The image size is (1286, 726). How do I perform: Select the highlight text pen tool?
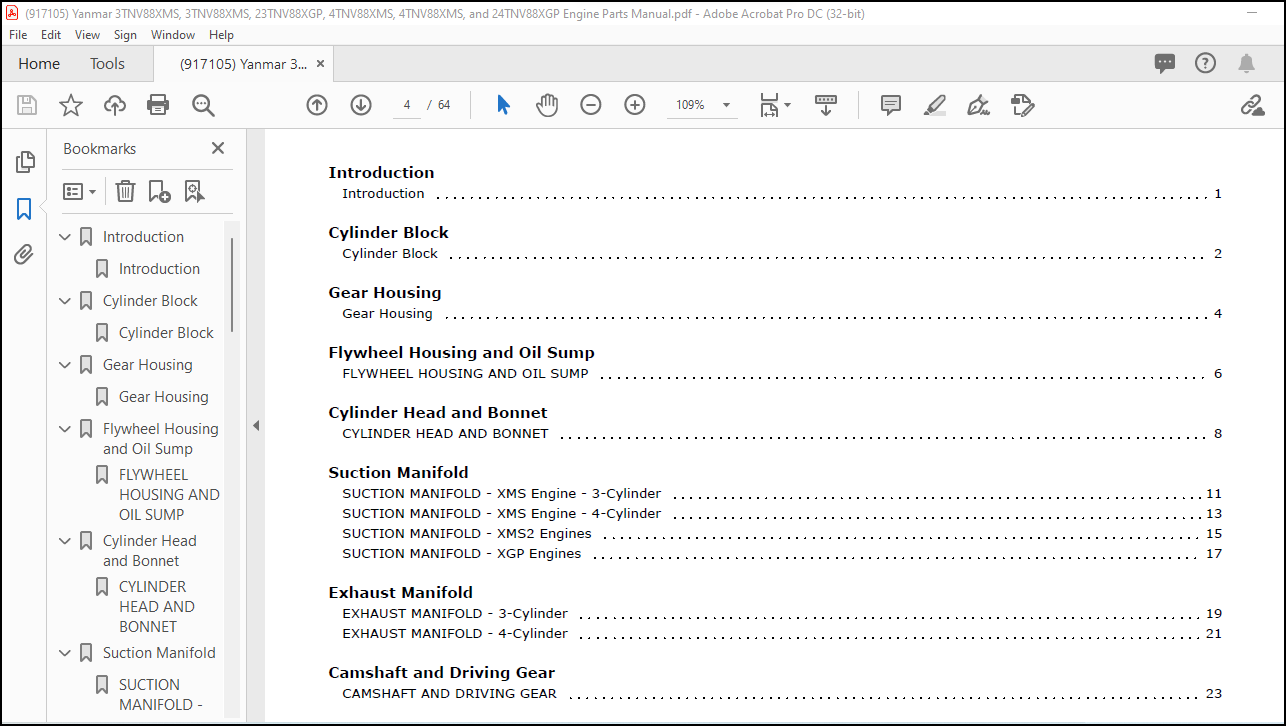tap(935, 105)
